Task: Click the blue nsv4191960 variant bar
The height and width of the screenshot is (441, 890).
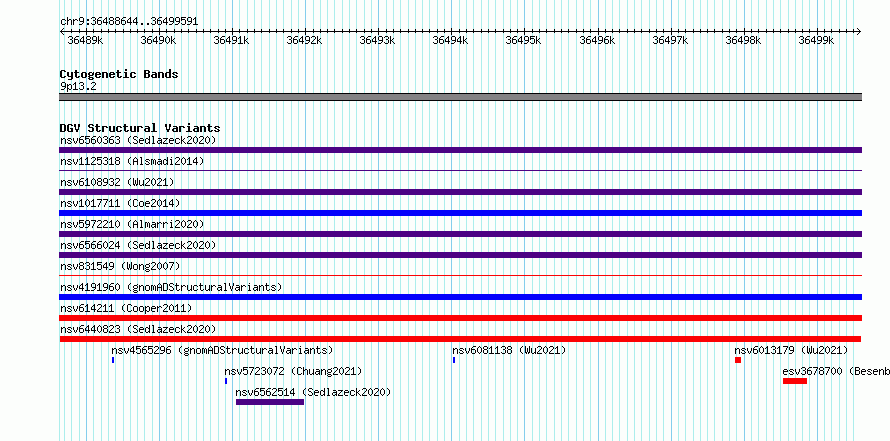Action: pos(460,297)
